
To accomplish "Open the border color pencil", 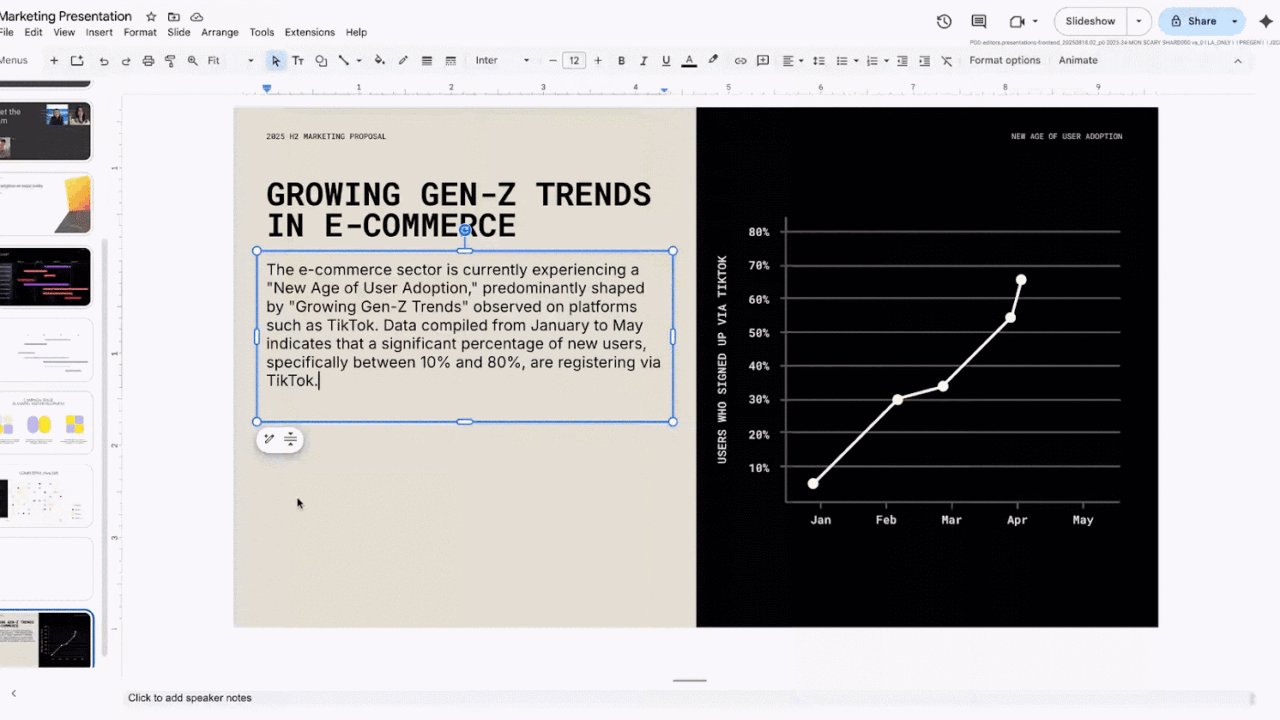I will [x=403, y=61].
